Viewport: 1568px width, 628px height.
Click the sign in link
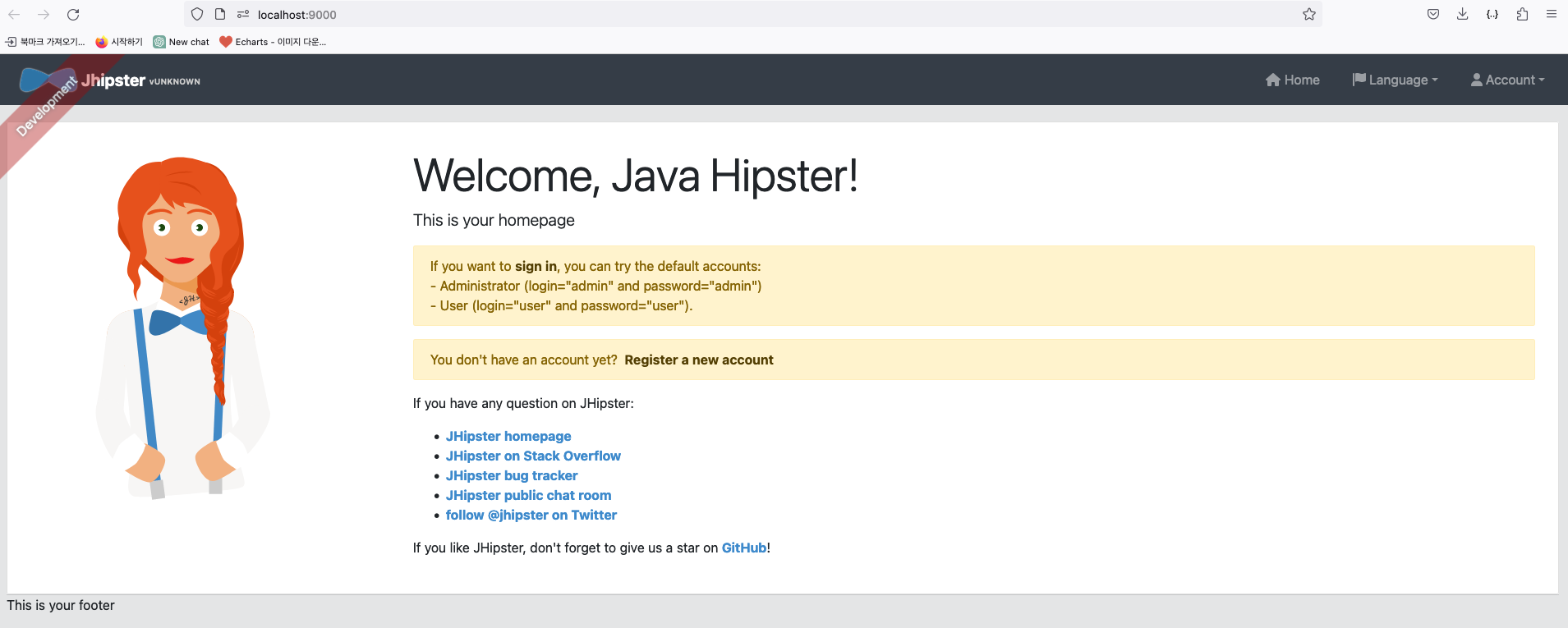click(x=536, y=266)
